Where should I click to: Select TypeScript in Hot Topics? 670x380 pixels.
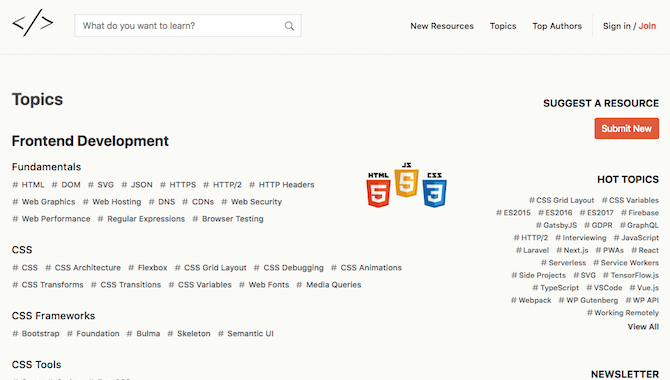pos(555,288)
